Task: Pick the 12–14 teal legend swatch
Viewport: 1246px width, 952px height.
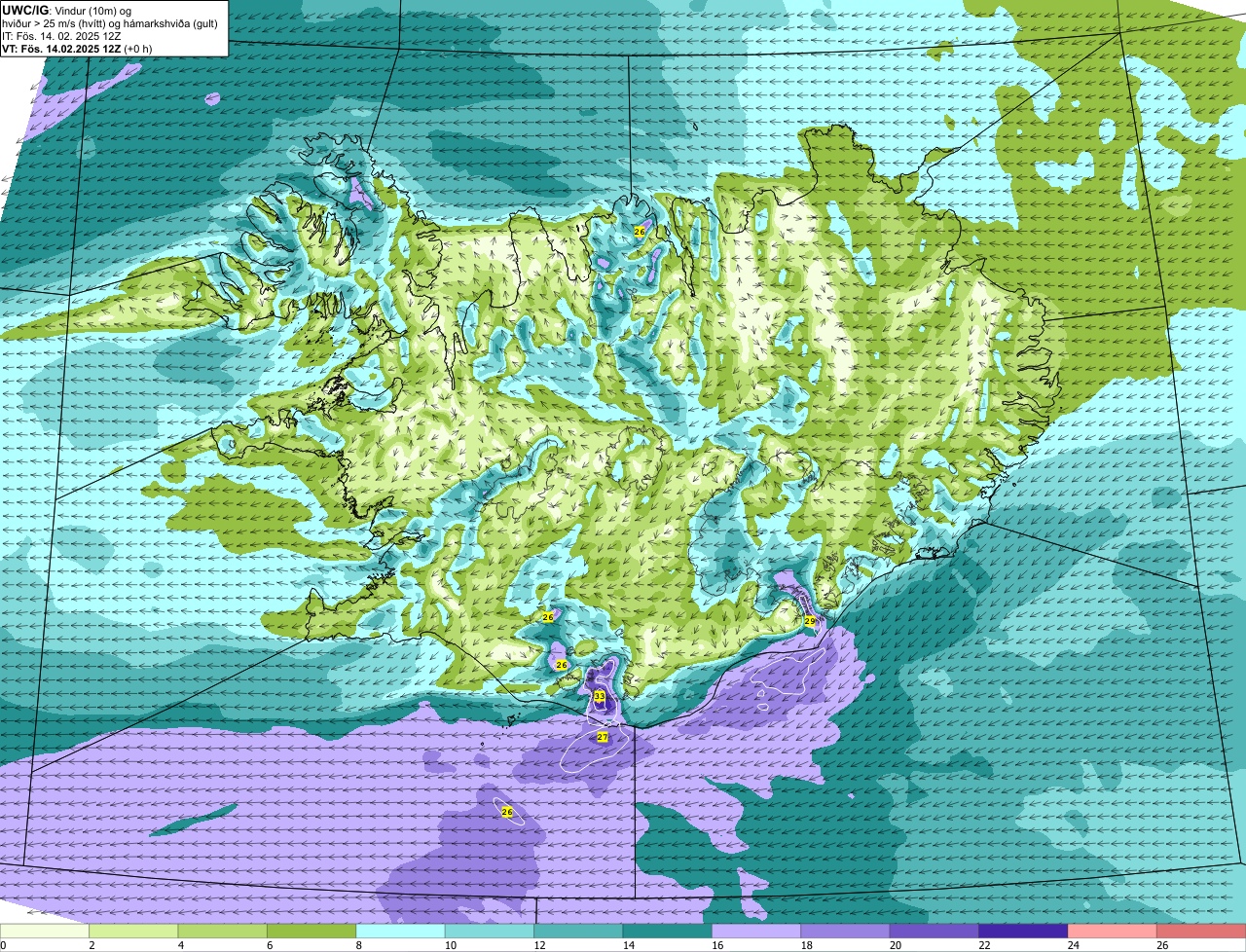Action: pyautogui.click(x=578, y=932)
